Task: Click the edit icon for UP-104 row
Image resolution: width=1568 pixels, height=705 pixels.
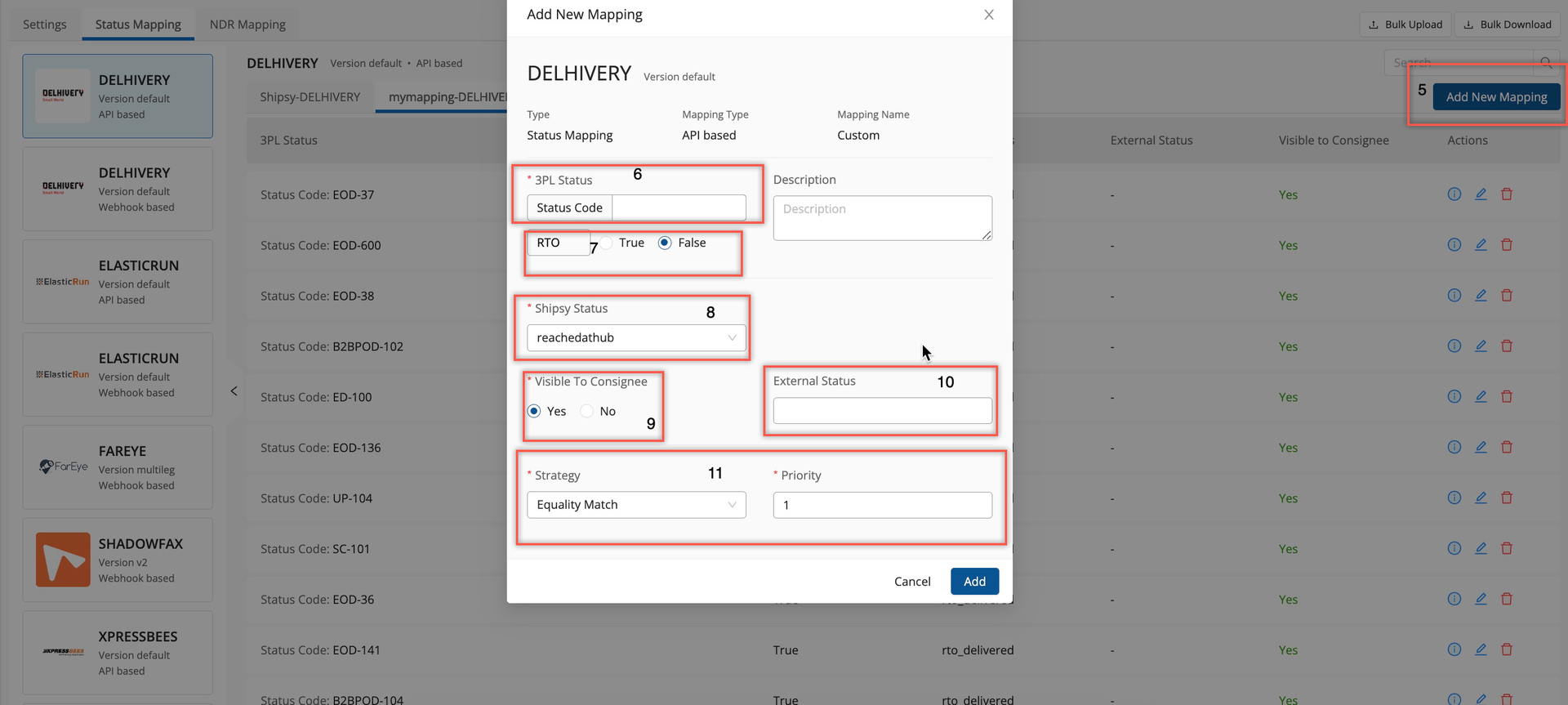Action: (x=1481, y=498)
